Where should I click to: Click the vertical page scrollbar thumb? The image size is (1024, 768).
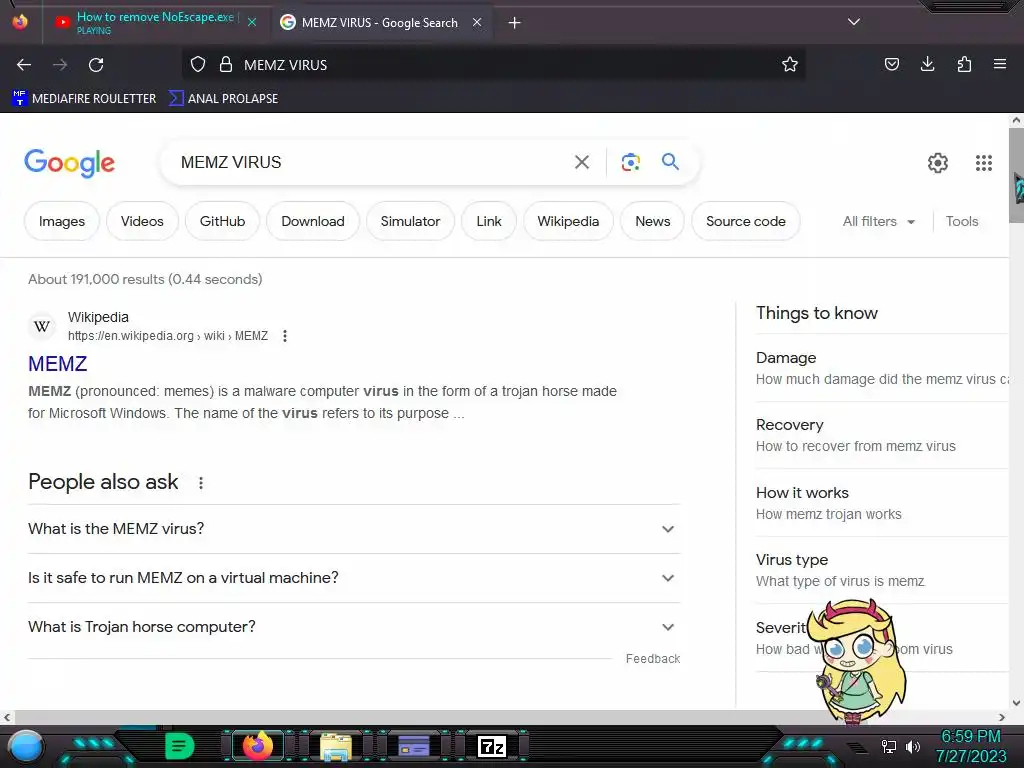[x=1016, y=175]
